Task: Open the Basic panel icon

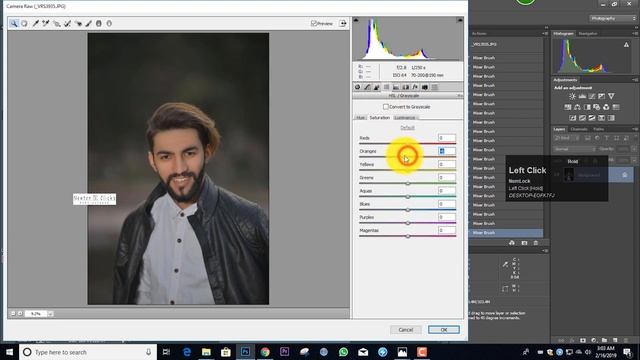Action: click(358, 87)
